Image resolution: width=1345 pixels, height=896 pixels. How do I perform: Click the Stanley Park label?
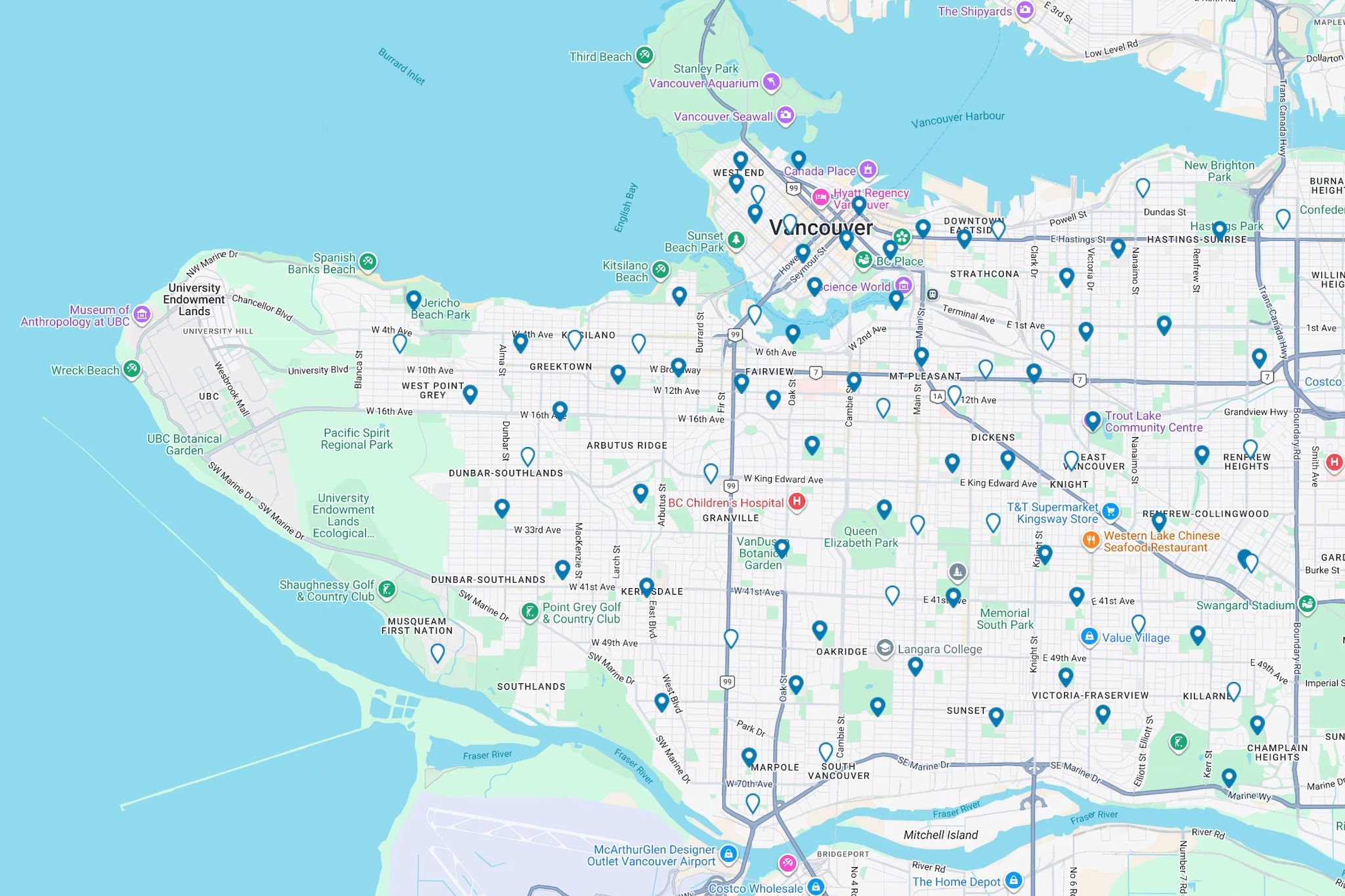pos(705,68)
